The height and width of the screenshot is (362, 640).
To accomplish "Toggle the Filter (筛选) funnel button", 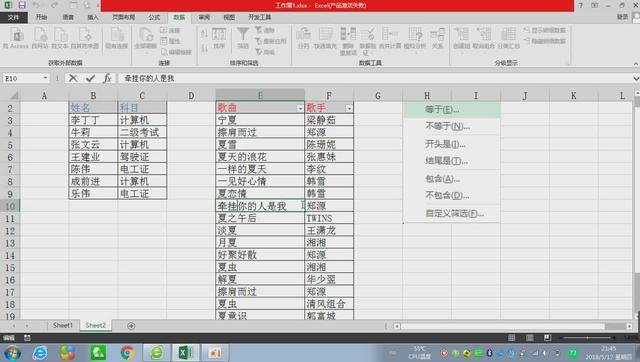I will point(243,38).
